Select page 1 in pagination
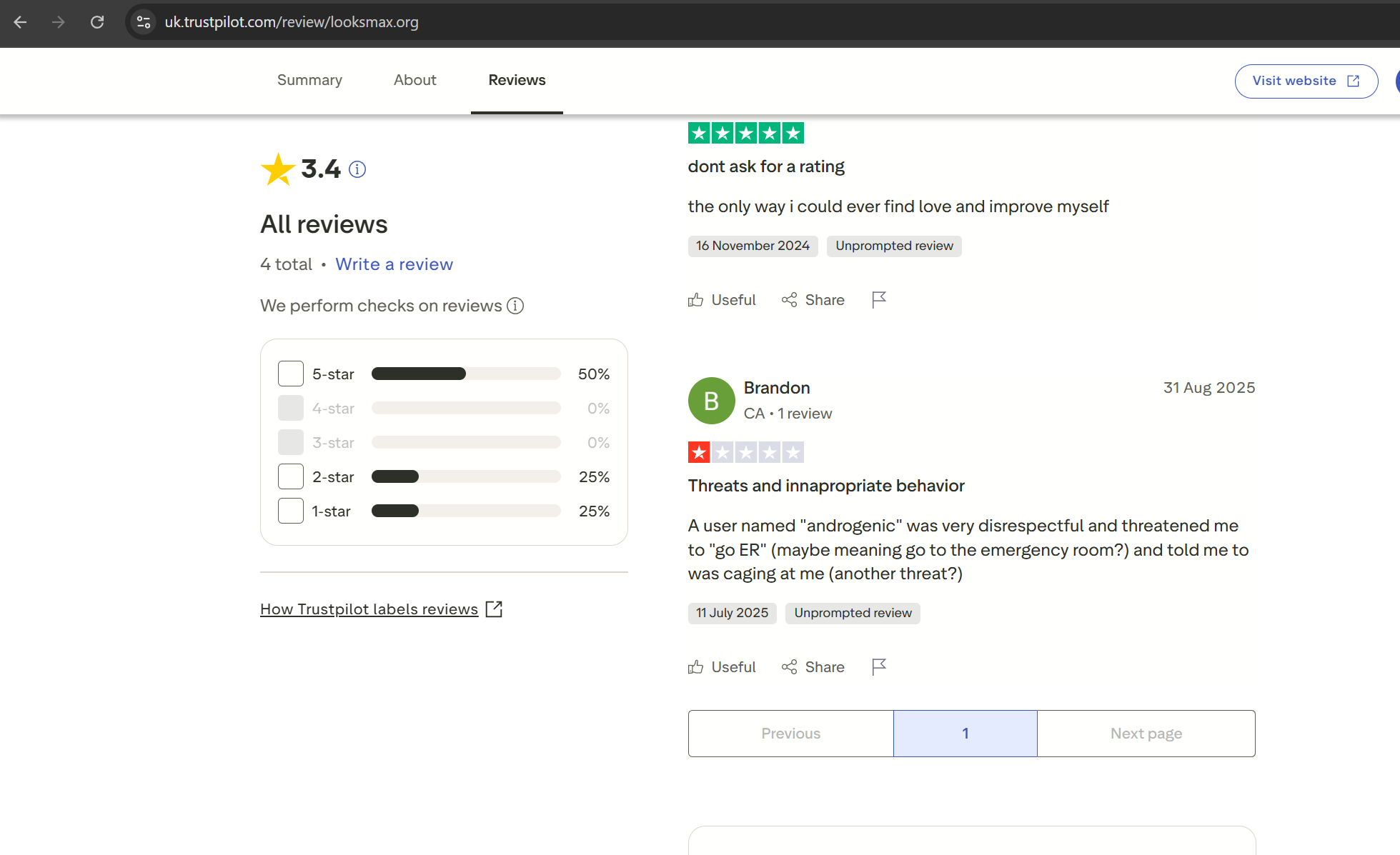1400x855 pixels. pyautogui.click(x=965, y=734)
